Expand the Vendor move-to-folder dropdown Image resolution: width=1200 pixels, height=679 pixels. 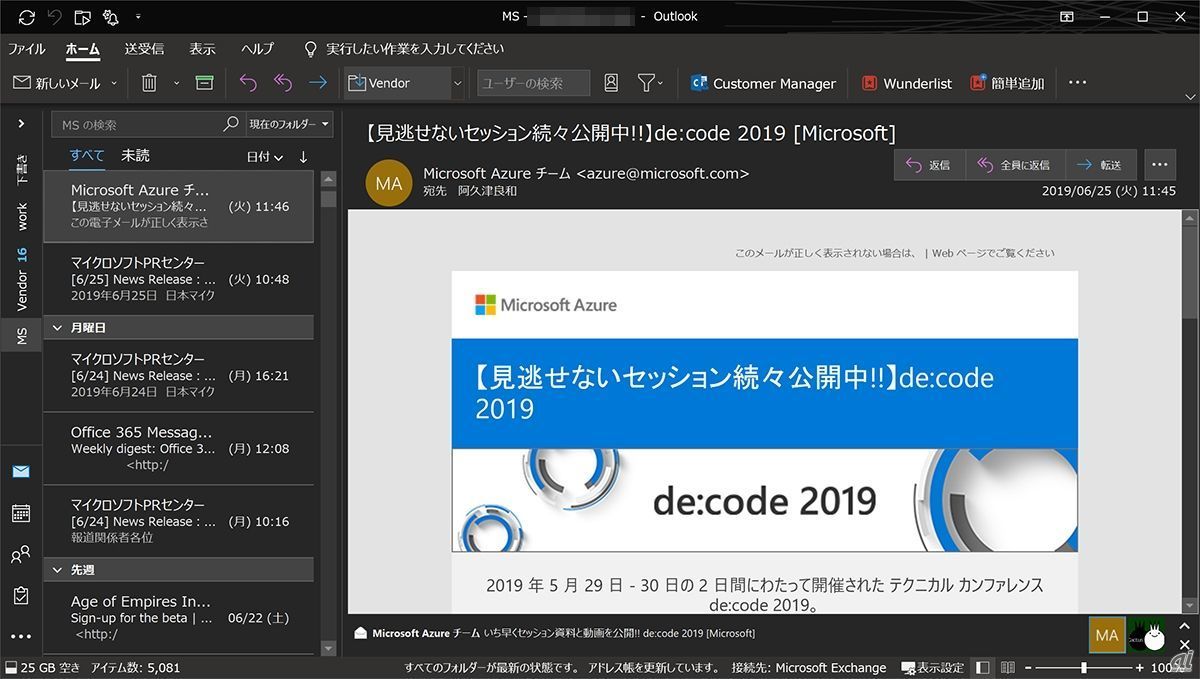tap(457, 83)
